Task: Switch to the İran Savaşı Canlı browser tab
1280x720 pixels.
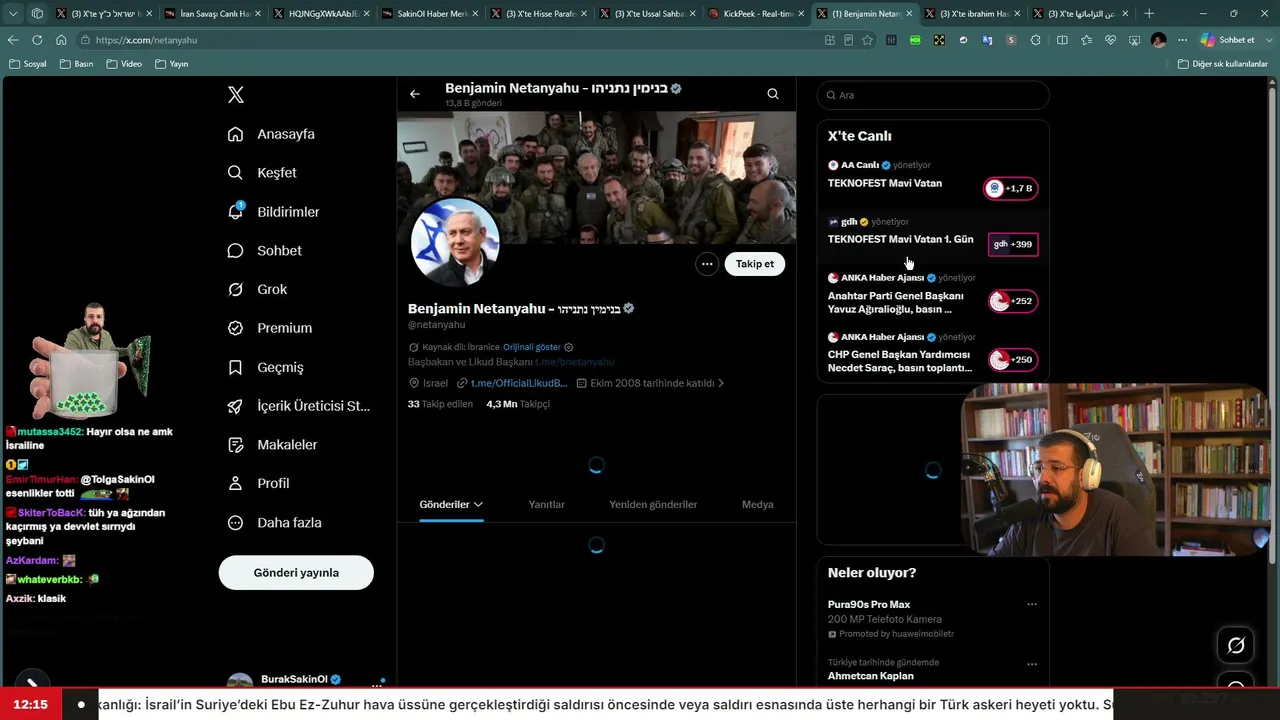Action: (211, 14)
